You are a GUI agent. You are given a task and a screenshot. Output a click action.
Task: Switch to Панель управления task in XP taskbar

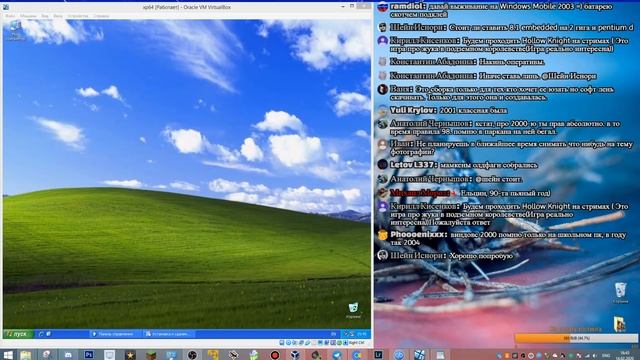pyautogui.click(x=115, y=334)
